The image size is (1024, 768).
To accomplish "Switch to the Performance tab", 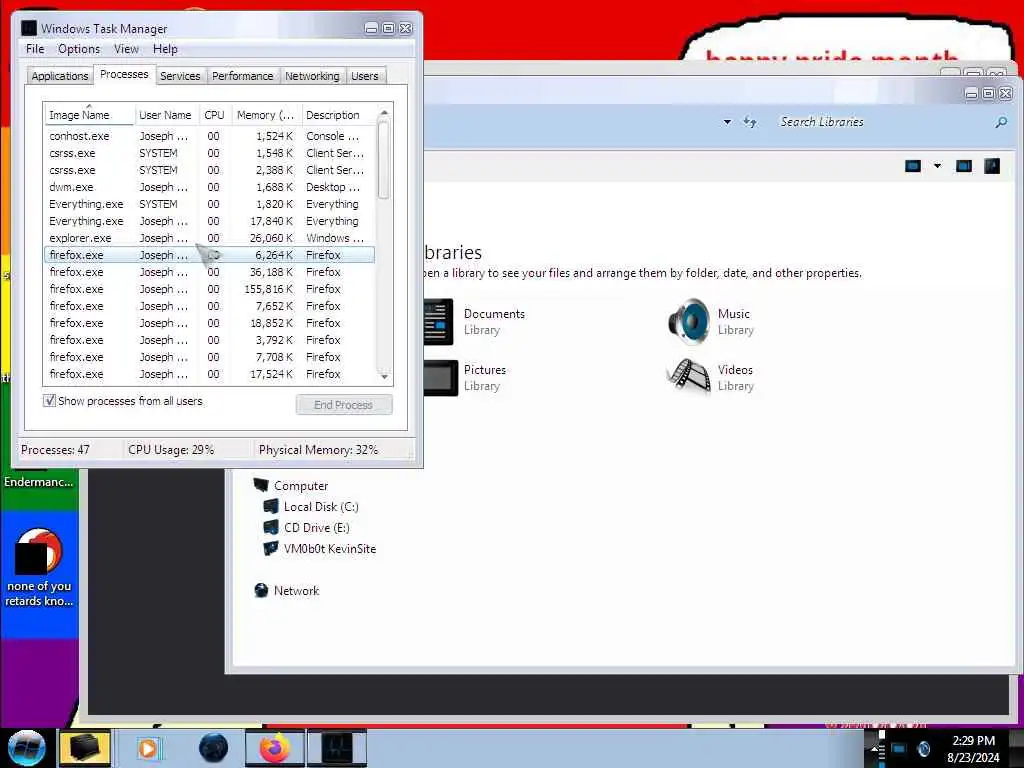I will click(x=242, y=76).
